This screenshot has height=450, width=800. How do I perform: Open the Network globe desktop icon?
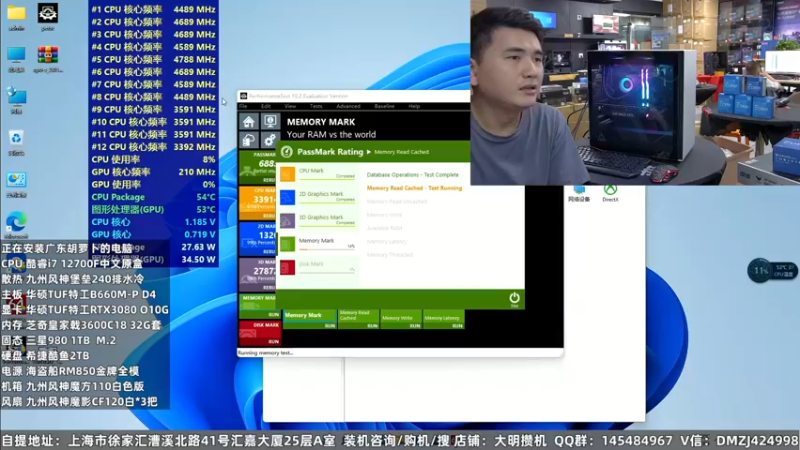[16, 99]
